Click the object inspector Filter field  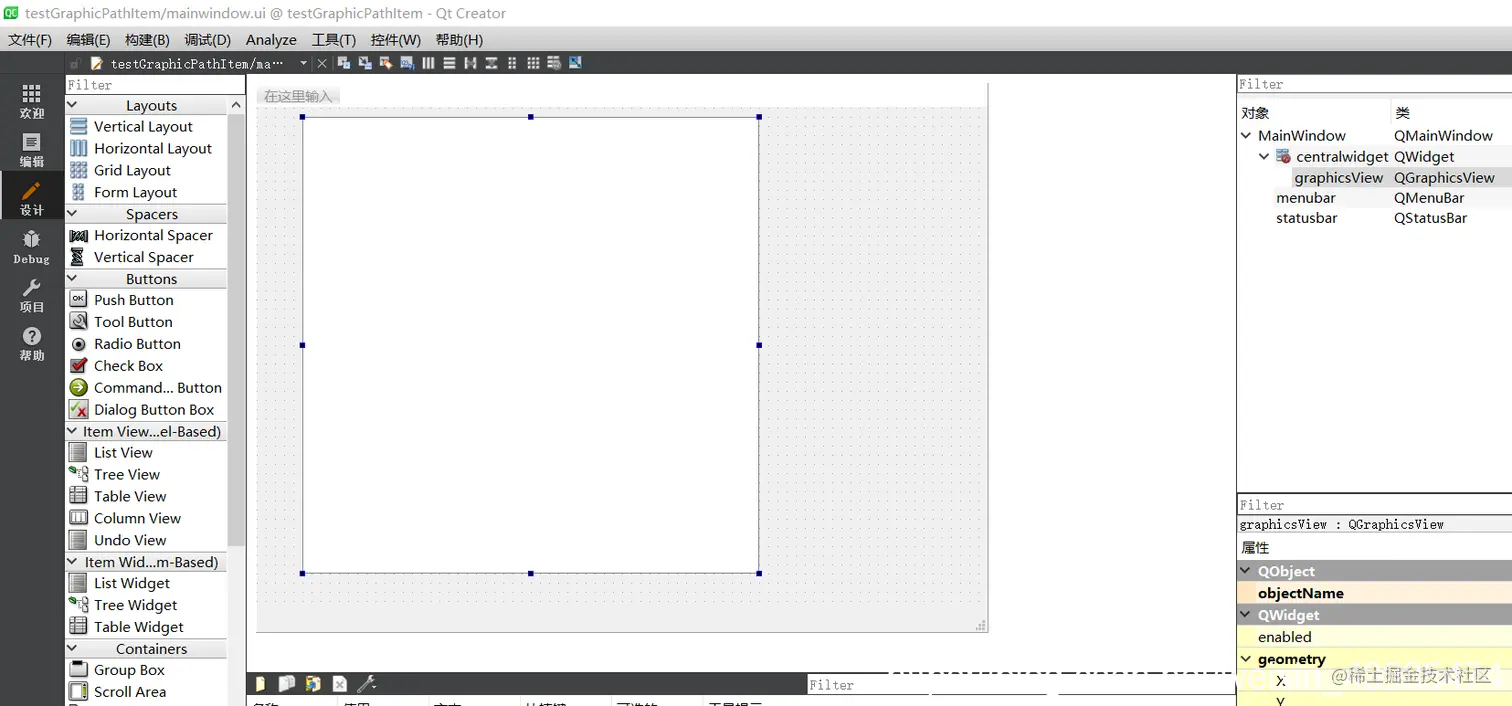pyautogui.click(x=1374, y=84)
